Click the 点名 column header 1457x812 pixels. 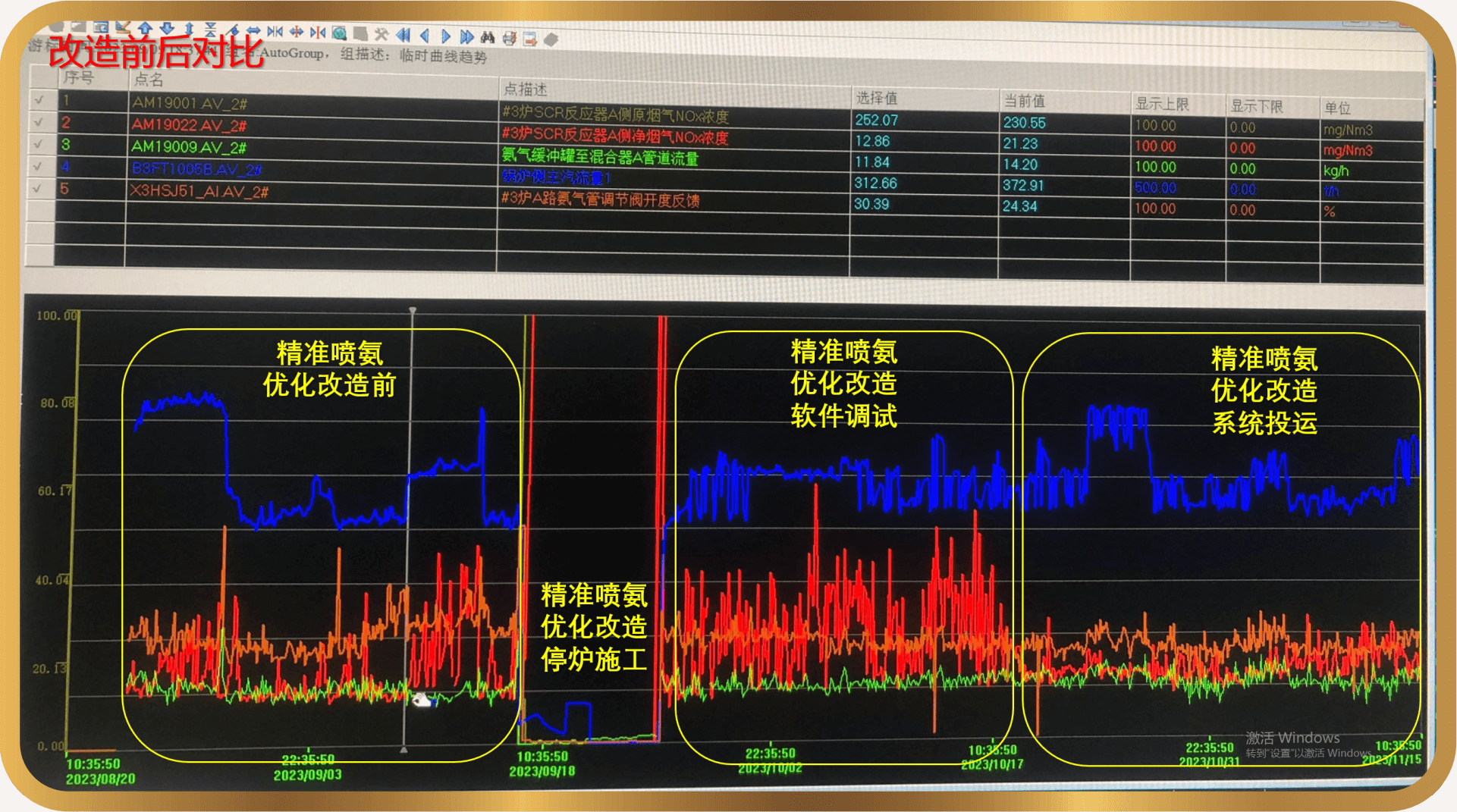pos(149,80)
